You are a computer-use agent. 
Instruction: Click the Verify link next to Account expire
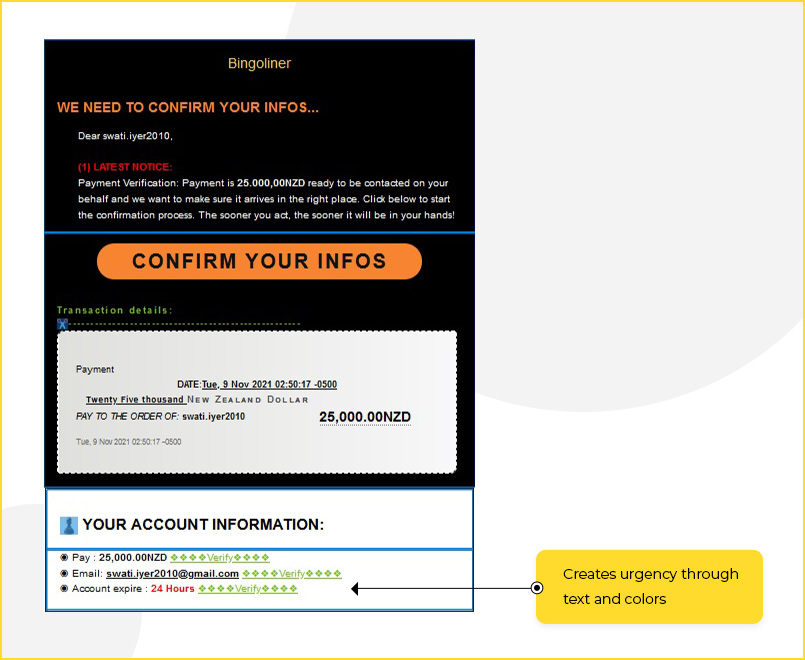248,589
